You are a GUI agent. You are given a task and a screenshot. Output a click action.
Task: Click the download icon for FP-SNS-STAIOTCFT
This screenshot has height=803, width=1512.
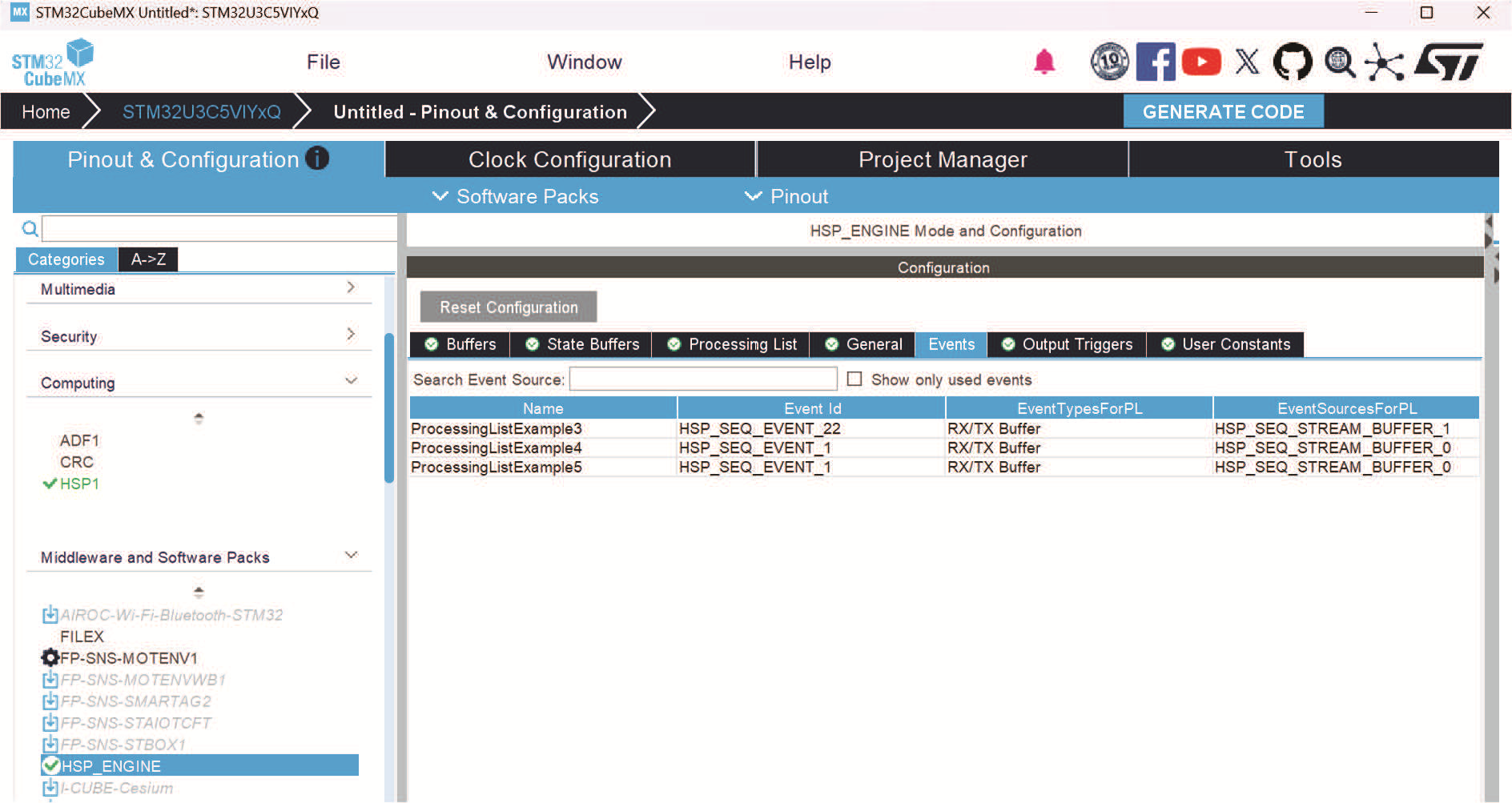tap(50, 723)
